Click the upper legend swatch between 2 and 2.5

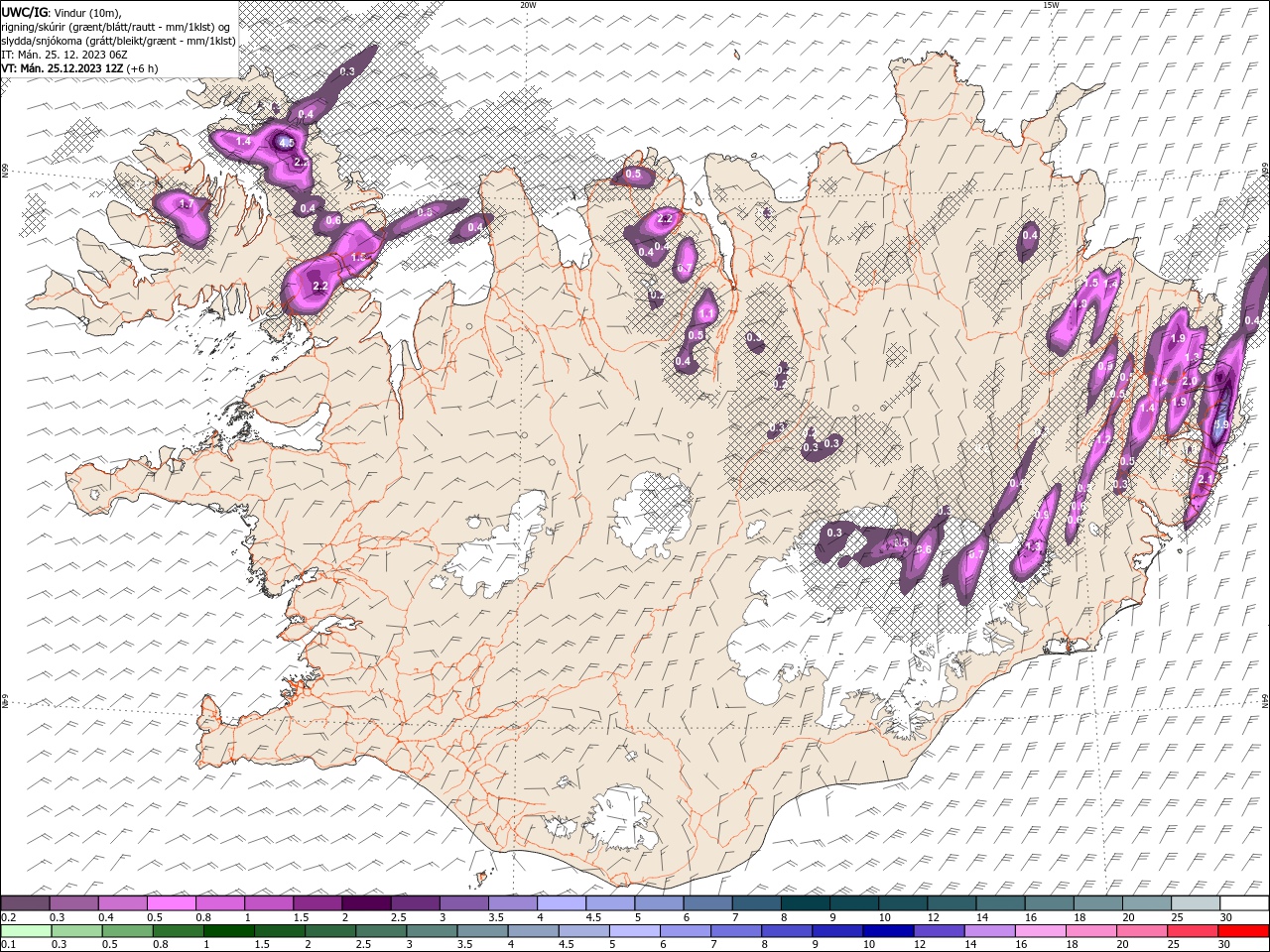point(366,903)
